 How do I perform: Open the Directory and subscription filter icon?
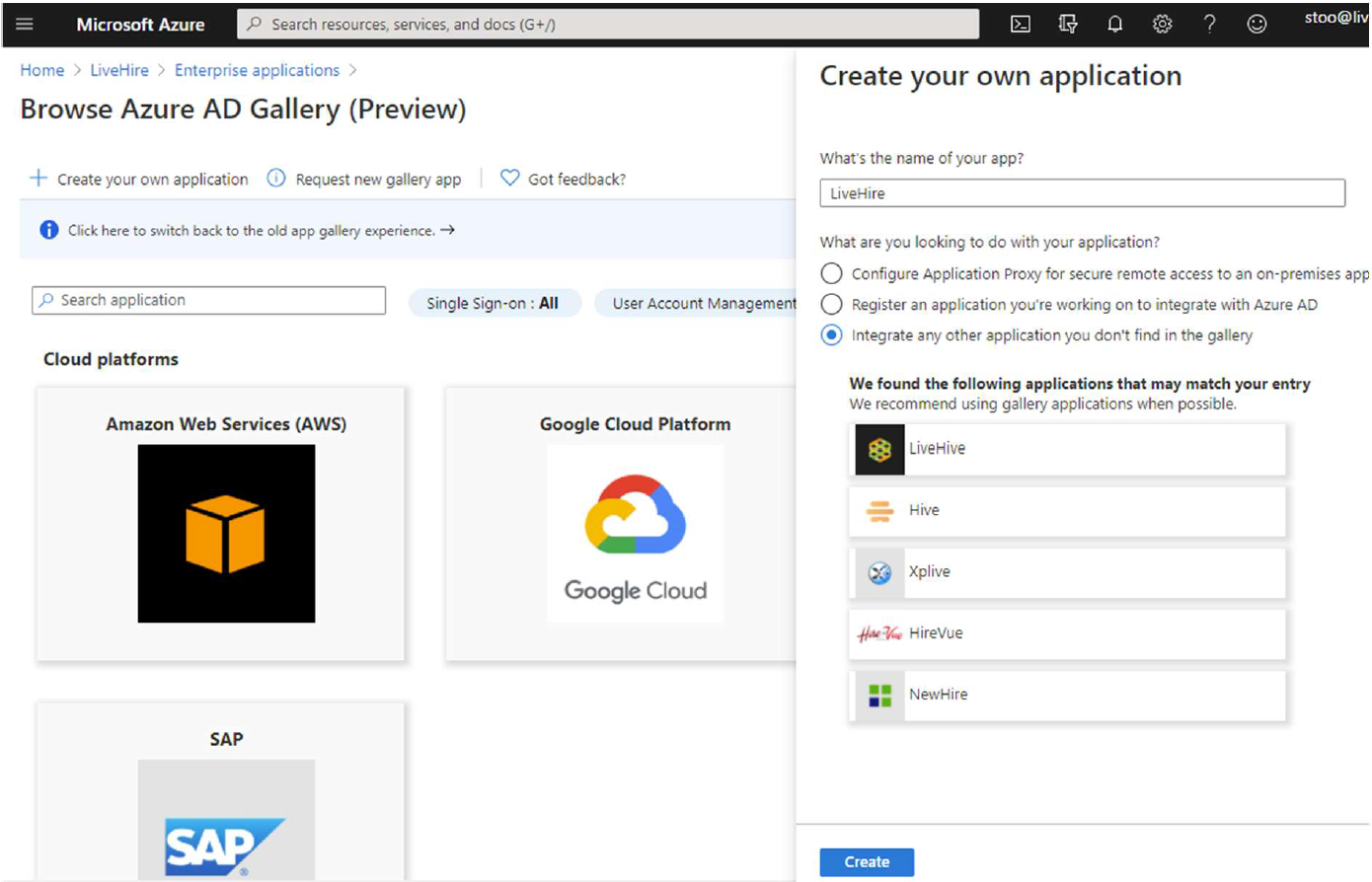pyautogui.click(x=1067, y=24)
